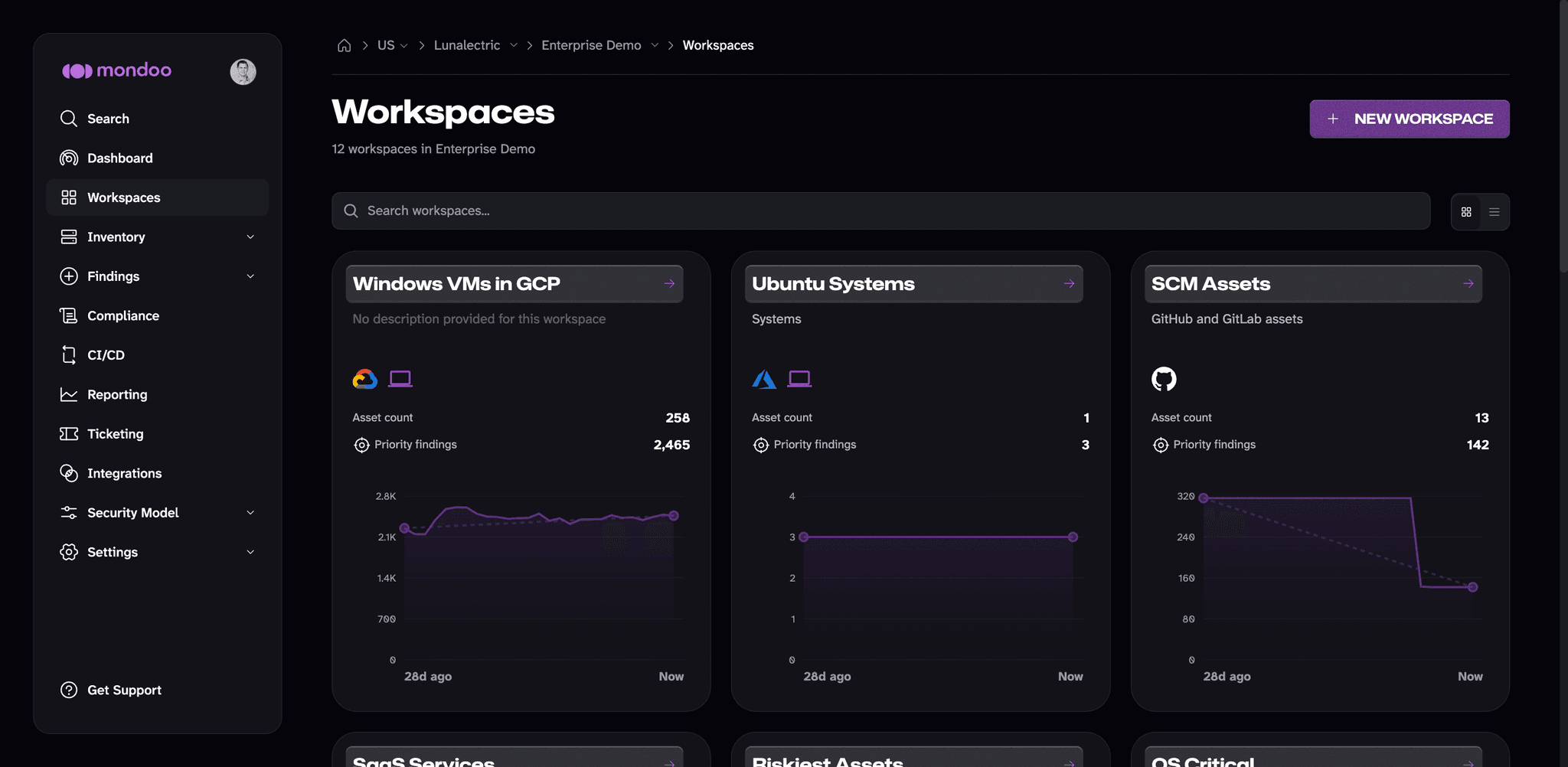
Task: Open Compliance in the sidebar
Action: [157, 315]
